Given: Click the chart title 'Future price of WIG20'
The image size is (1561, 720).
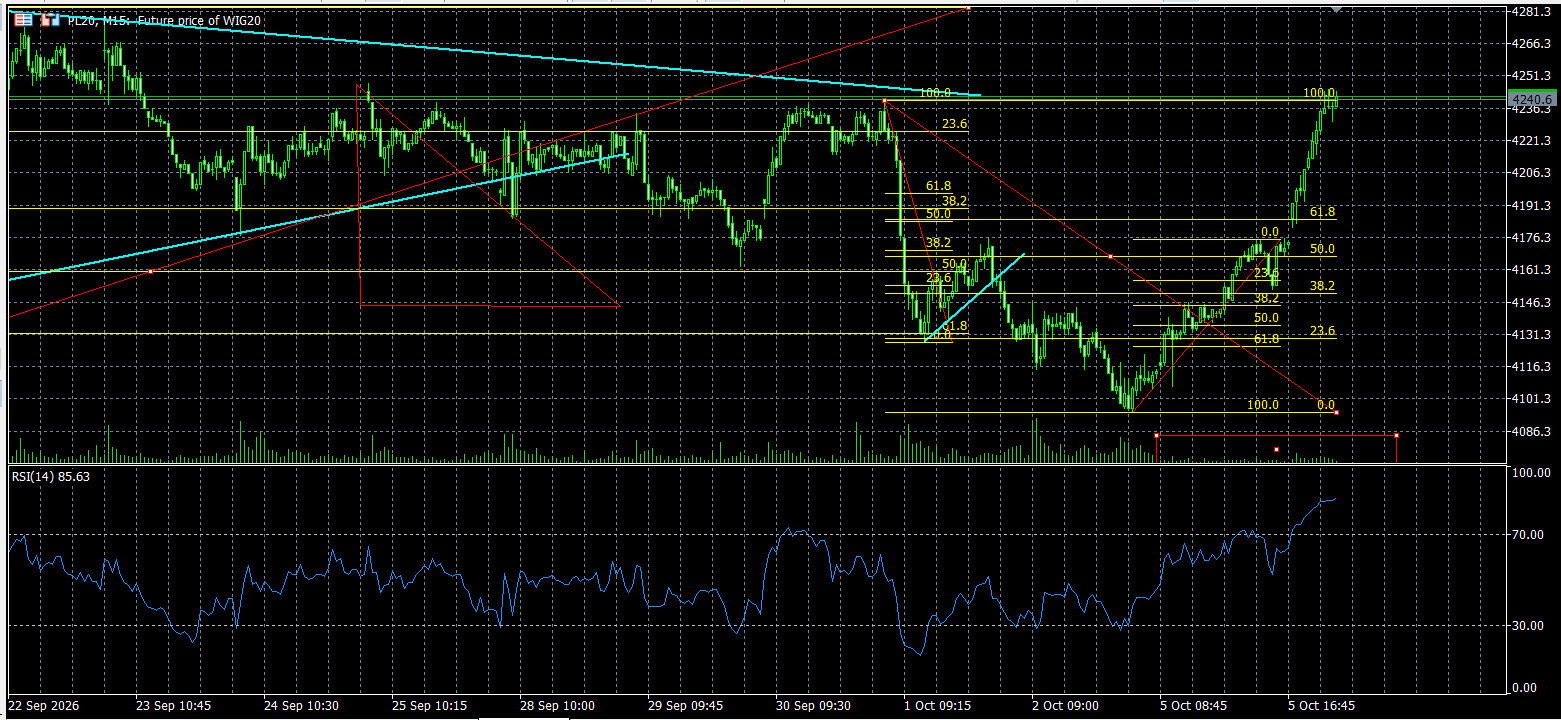Looking at the screenshot, I should pyautogui.click(x=201, y=20).
